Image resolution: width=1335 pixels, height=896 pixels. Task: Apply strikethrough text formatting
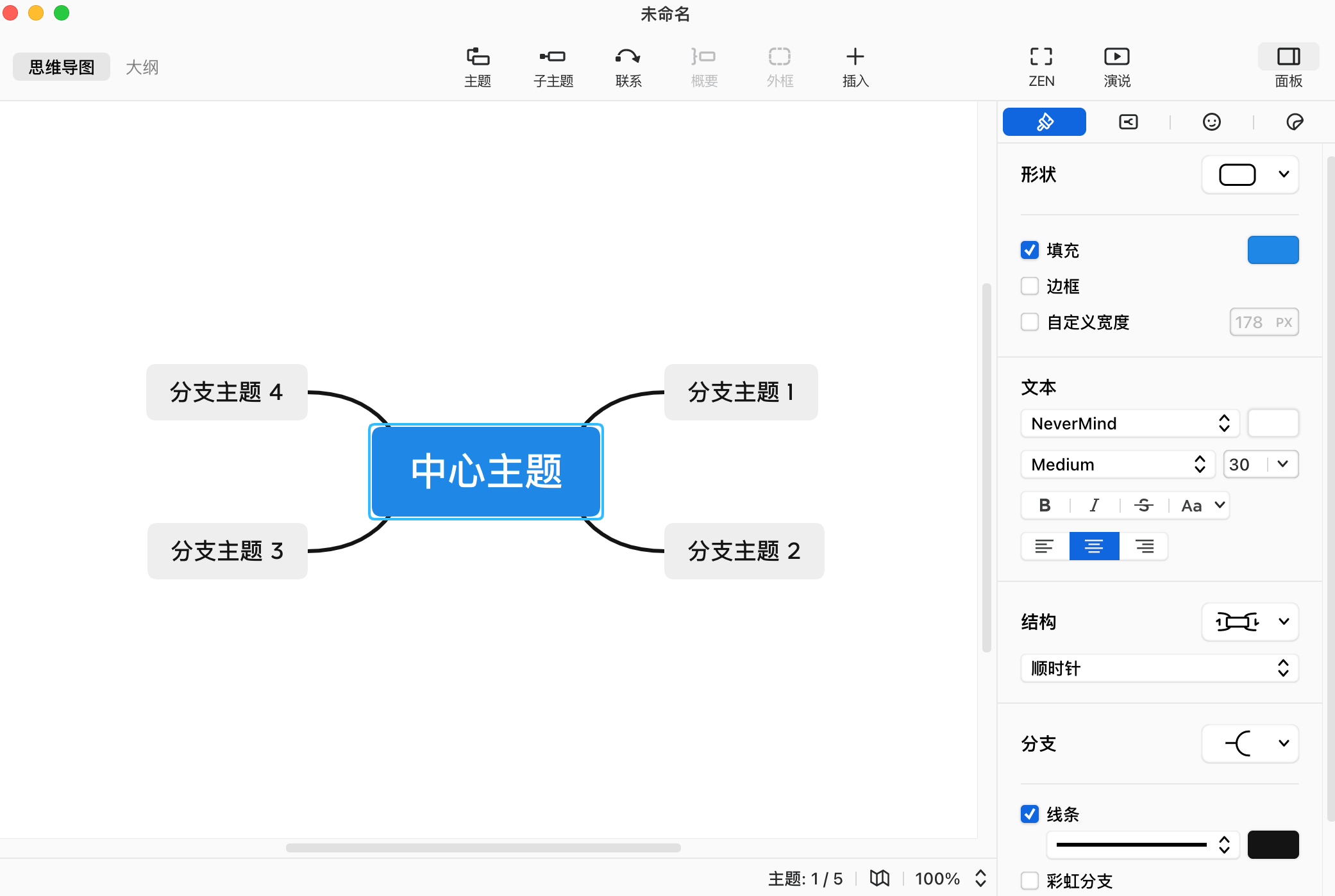coord(1143,506)
